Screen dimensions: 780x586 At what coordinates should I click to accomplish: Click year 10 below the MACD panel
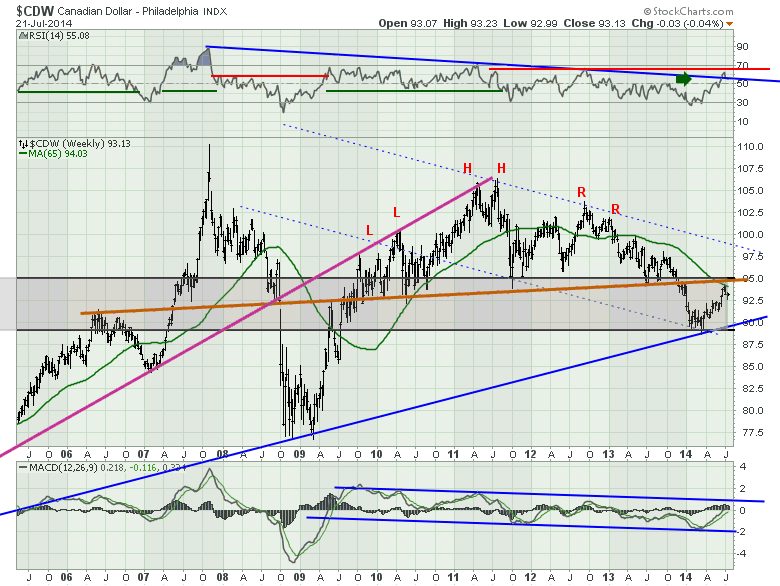[x=377, y=578]
